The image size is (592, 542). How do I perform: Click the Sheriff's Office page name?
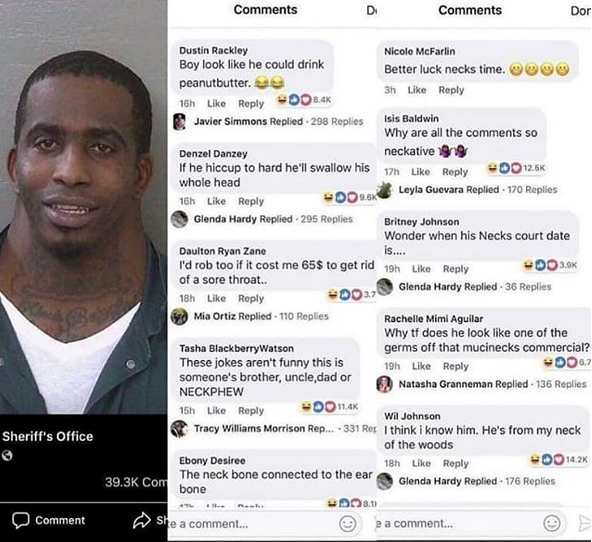(x=48, y=436)
